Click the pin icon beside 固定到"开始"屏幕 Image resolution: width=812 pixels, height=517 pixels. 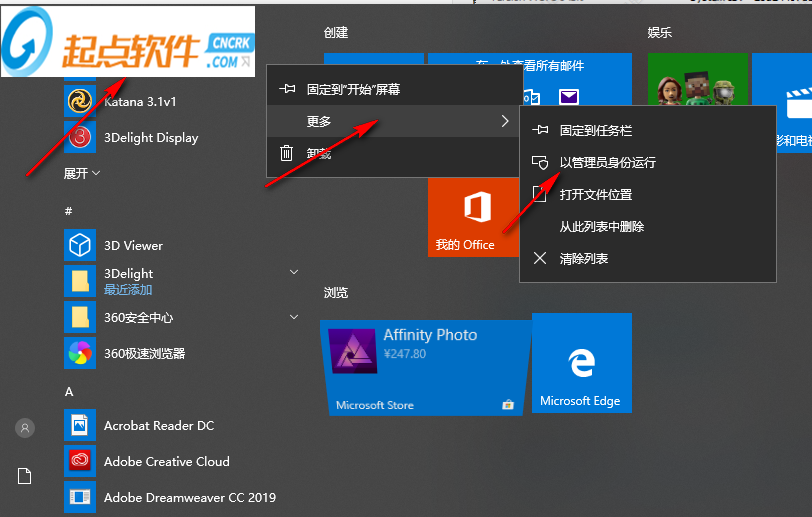pos(287,89)
